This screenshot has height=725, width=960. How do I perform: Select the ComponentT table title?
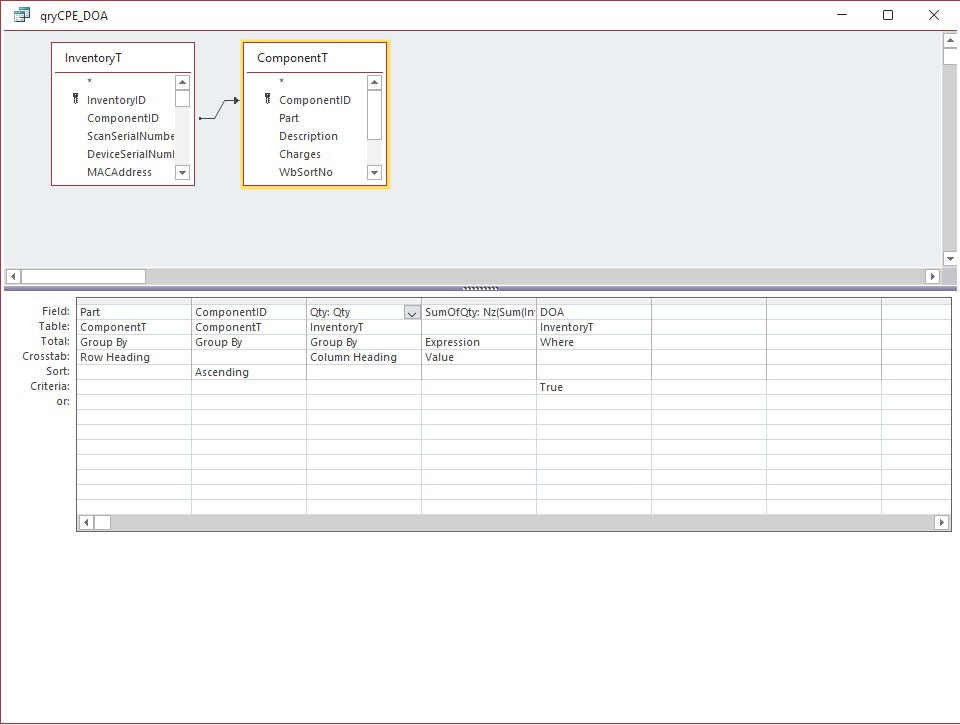(292, 58)
